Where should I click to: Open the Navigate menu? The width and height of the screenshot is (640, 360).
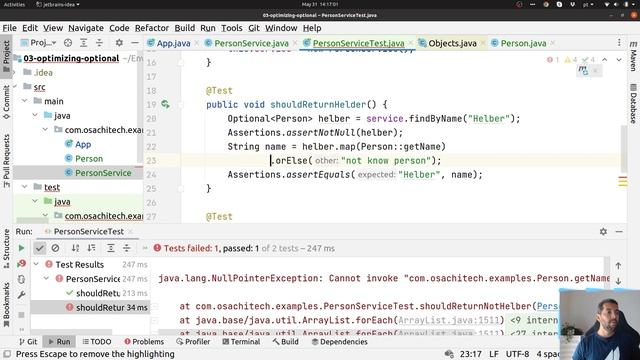(x=86, y=28)
